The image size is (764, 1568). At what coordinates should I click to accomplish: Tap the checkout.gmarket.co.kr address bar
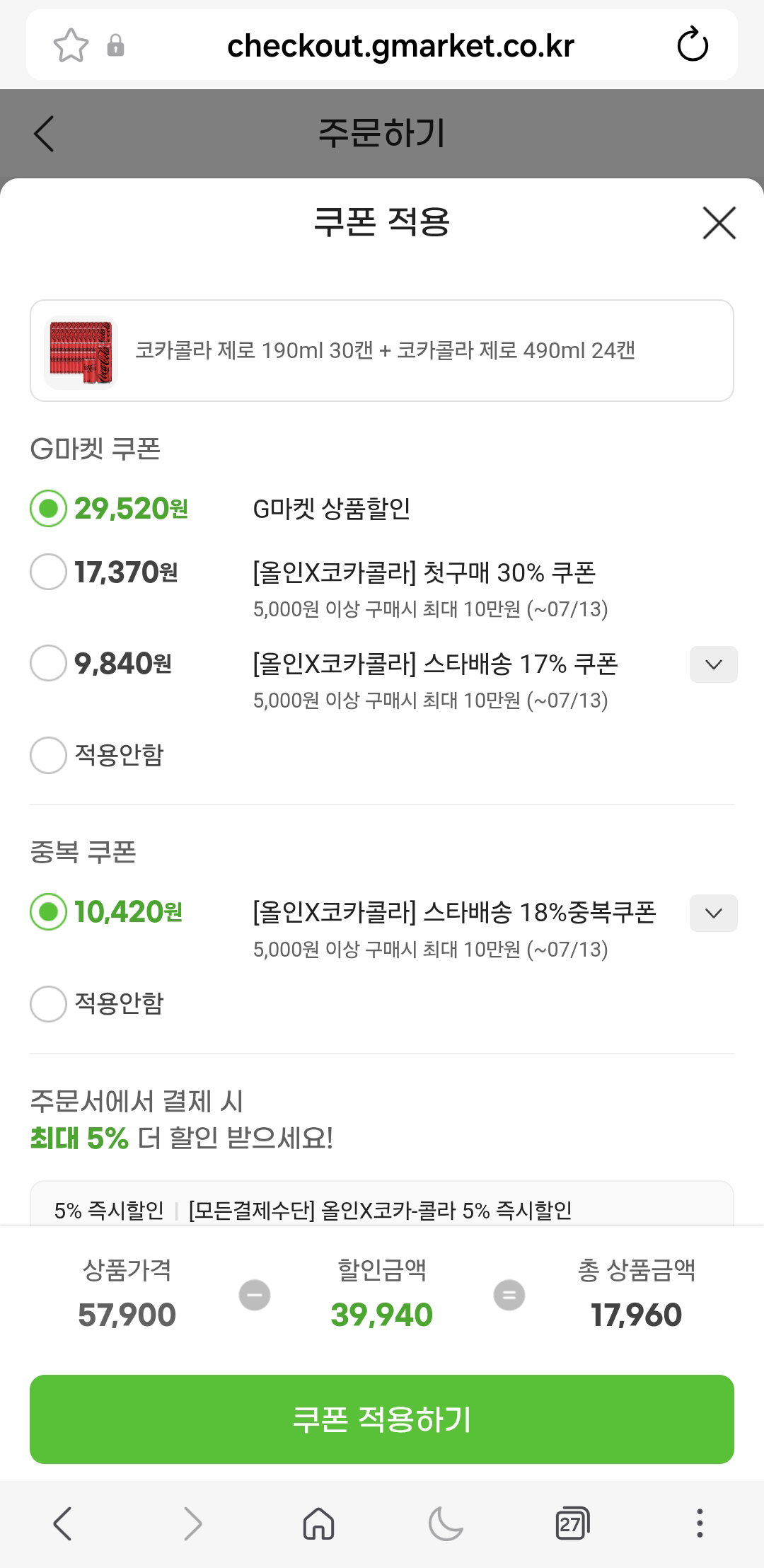(400, 46)
